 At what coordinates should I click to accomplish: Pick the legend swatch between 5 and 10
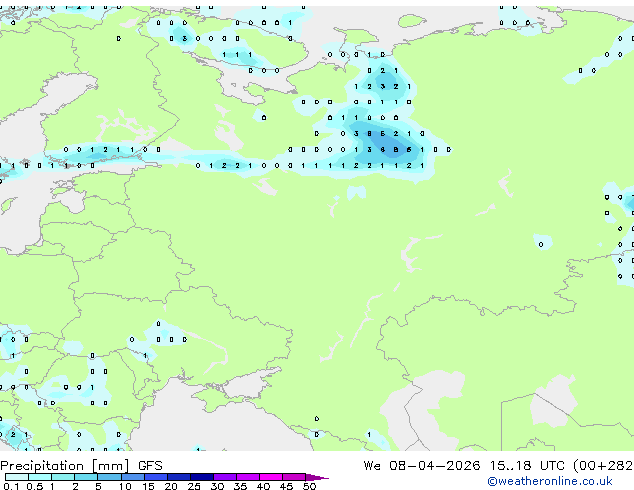(110, 477)
